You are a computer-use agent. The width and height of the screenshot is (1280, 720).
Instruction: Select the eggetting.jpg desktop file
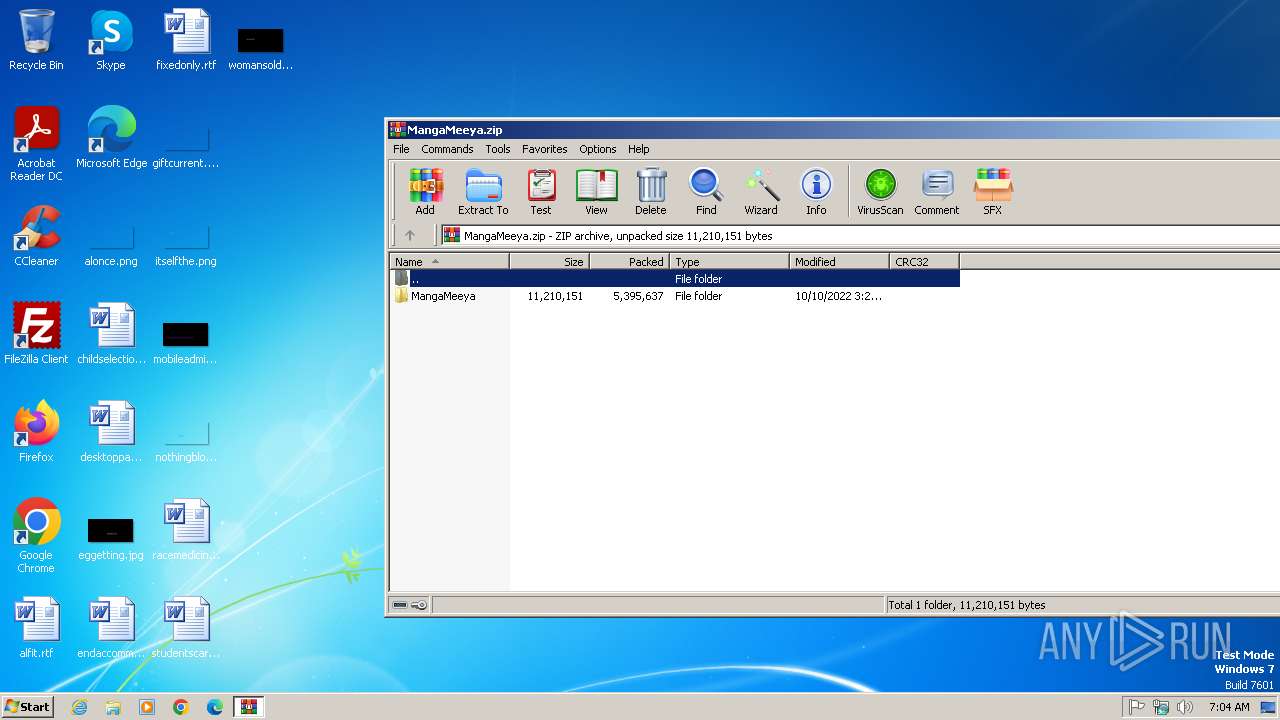pos(111,540)
